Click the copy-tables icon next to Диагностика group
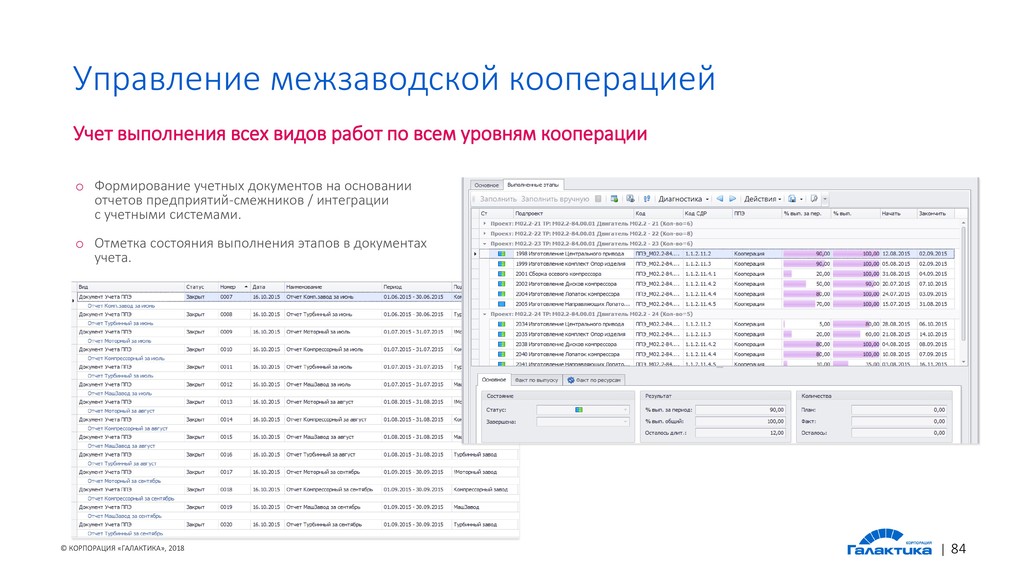This screenshot has width=1024, height=576. click(630, 199)
